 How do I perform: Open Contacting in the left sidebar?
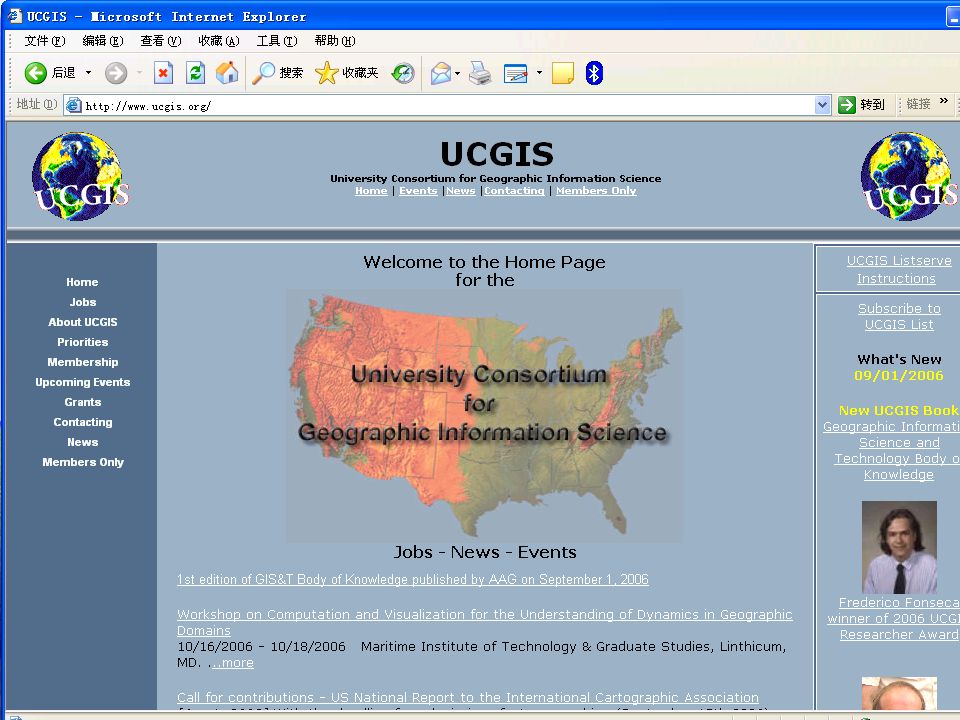click(x=83, y=422)
